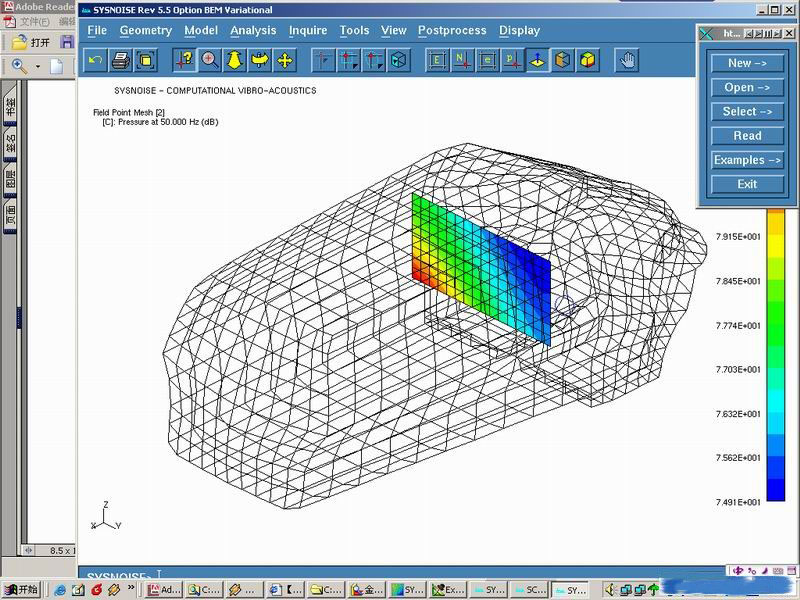
Task: Click the boxed lowercase e toolbar icon
Action: tap(487, 60)
